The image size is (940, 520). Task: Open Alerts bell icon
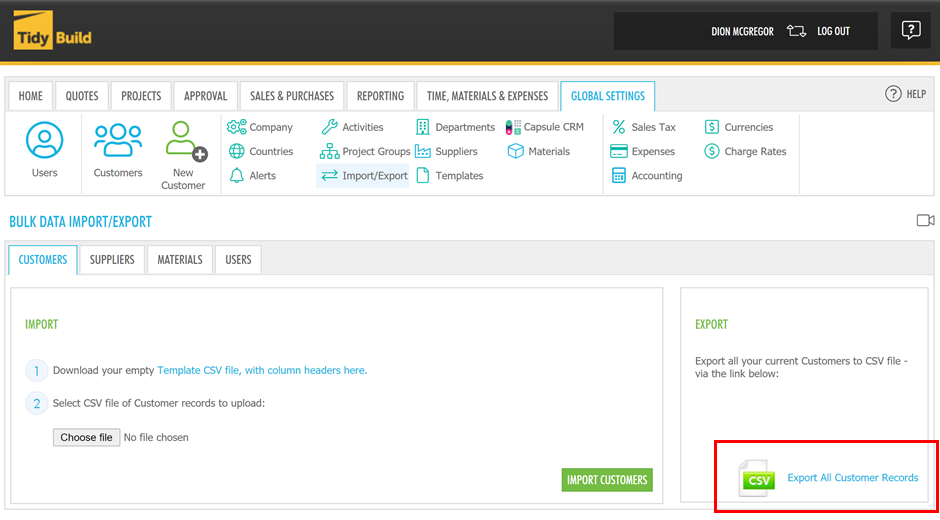point(237,176)
